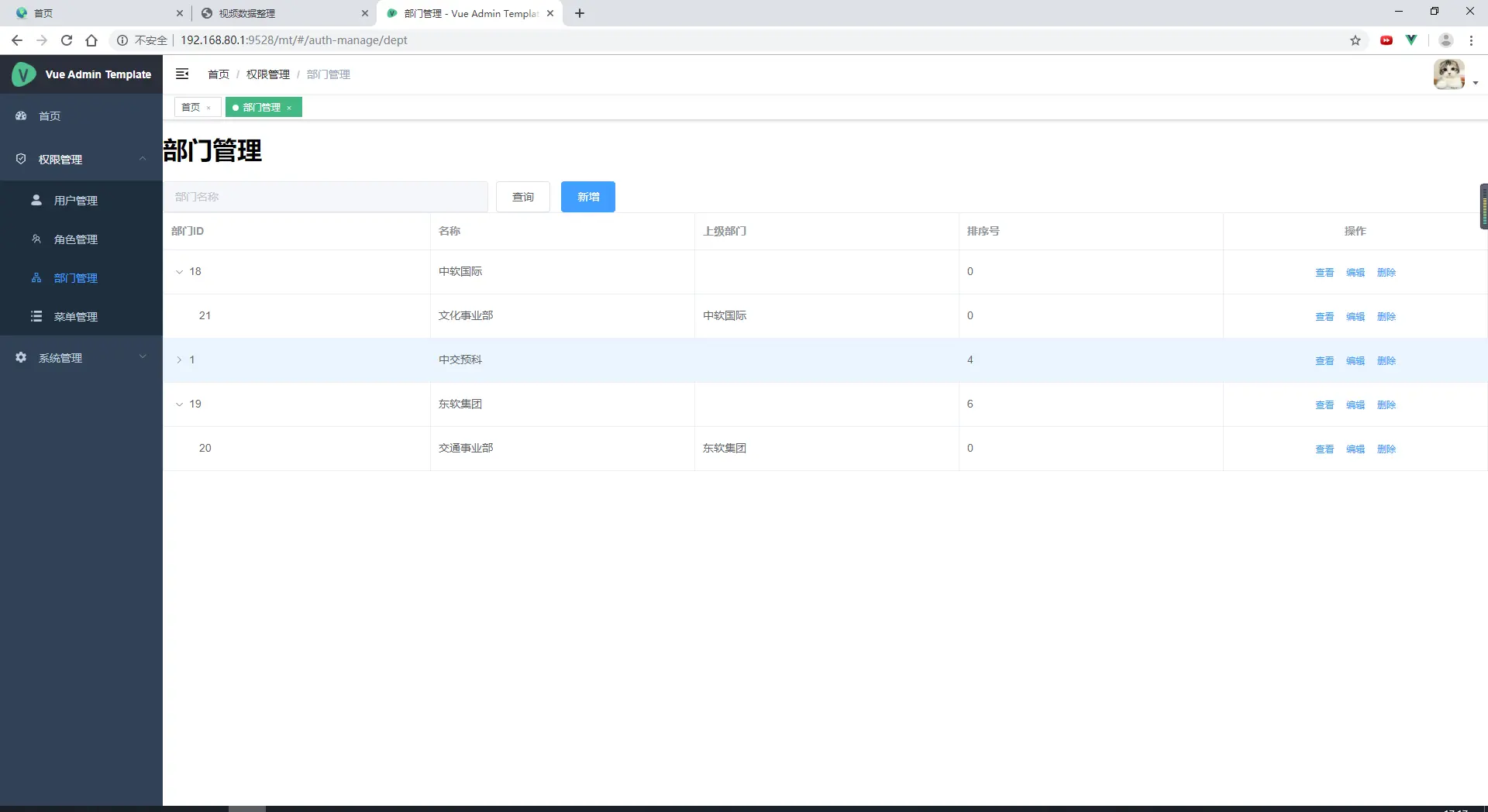Image resolution: width=1488 pixels, height=812 pixels.
Task: Open 菜单管理 in the sidebar
Action: 81,316
